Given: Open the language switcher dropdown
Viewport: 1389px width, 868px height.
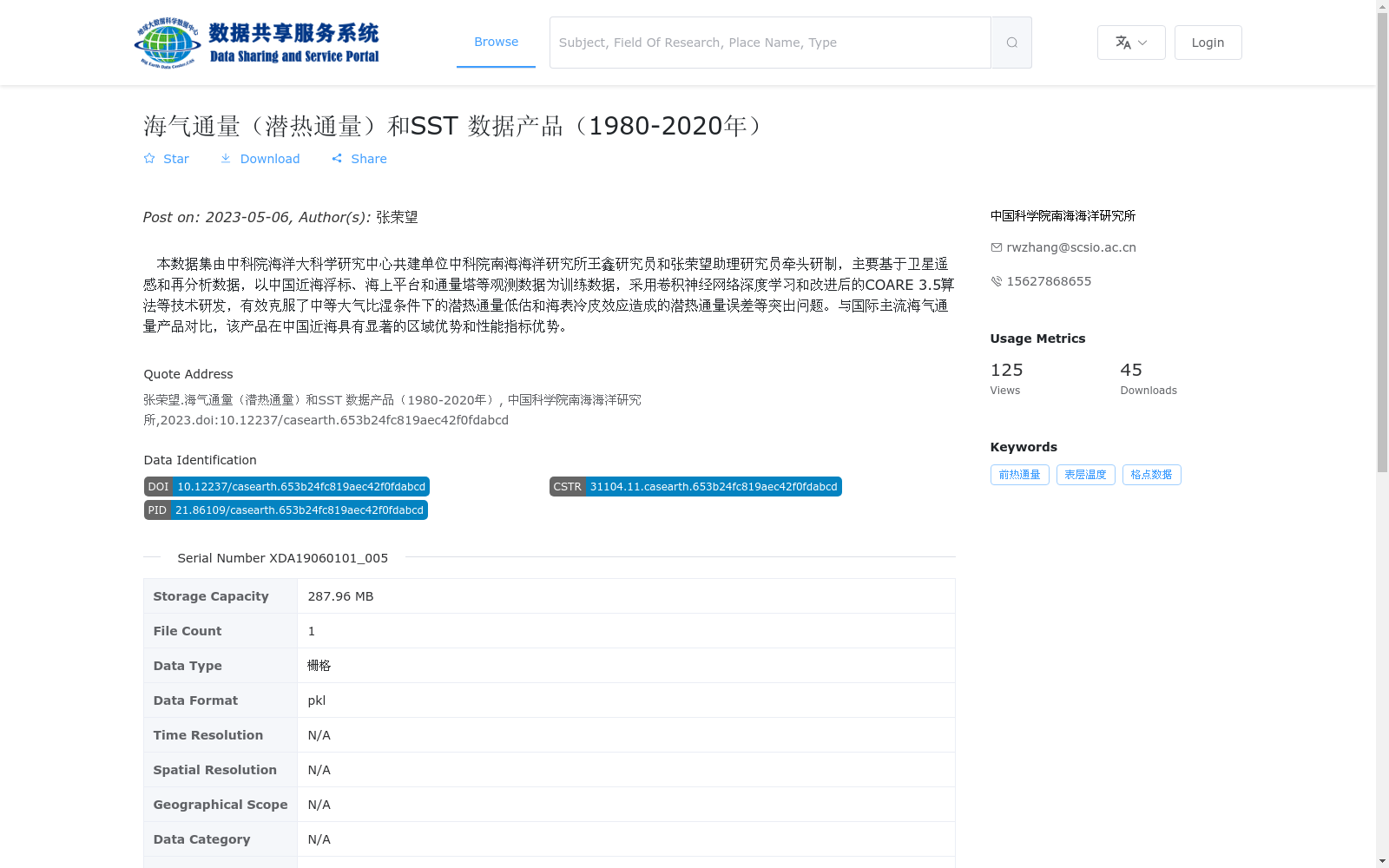Looking at the screenshot, I should pyautogui.click(x=1131, y=43).
